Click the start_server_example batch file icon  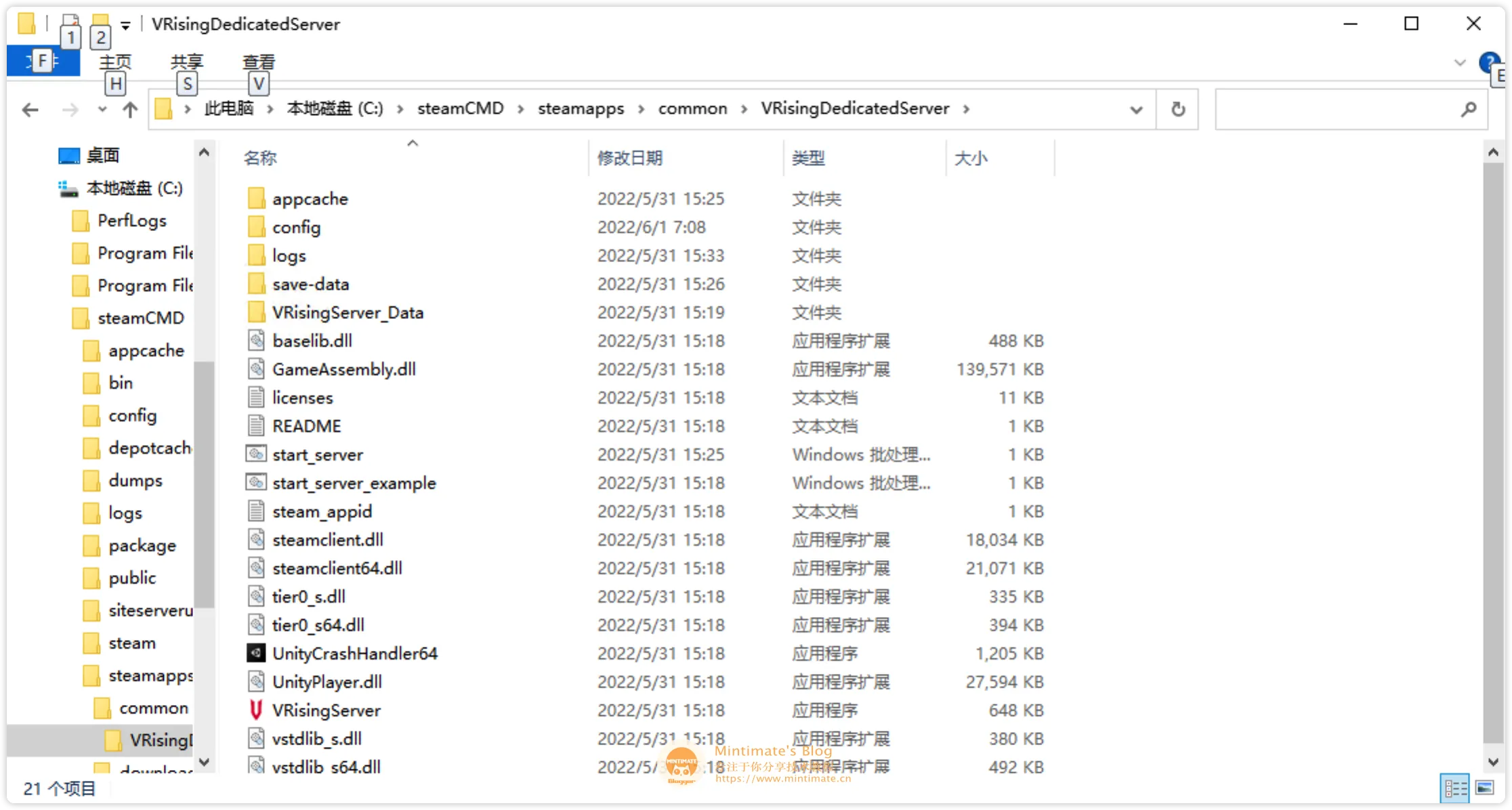tap(255, 482)
